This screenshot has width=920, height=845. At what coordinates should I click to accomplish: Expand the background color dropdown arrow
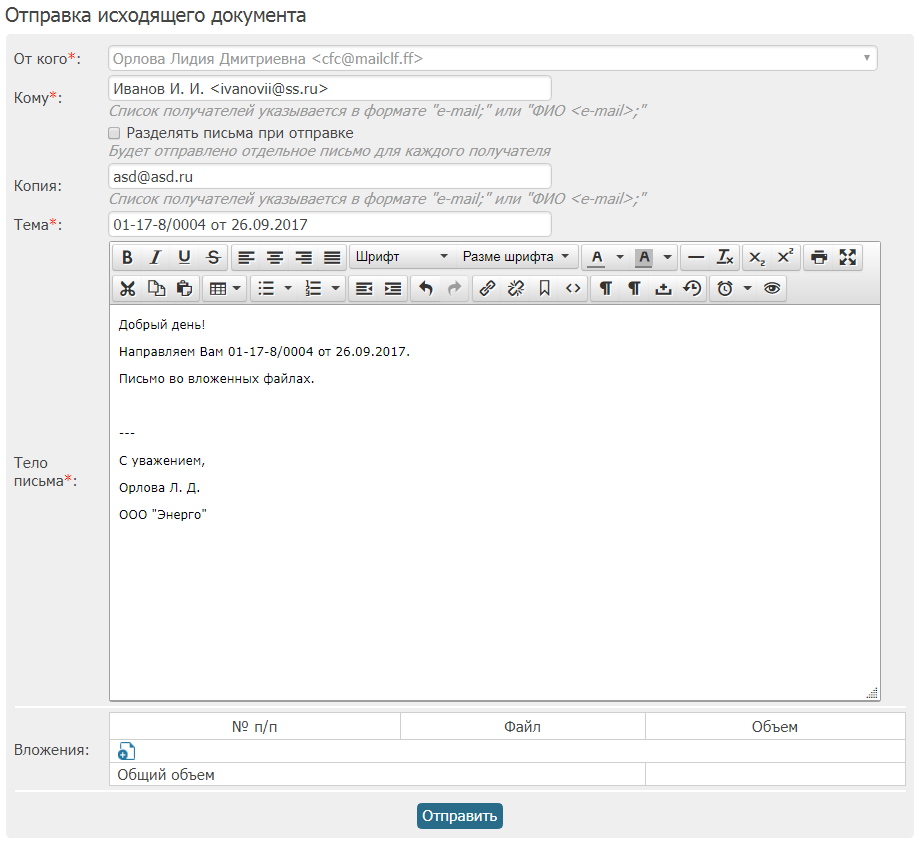(667, 257)
